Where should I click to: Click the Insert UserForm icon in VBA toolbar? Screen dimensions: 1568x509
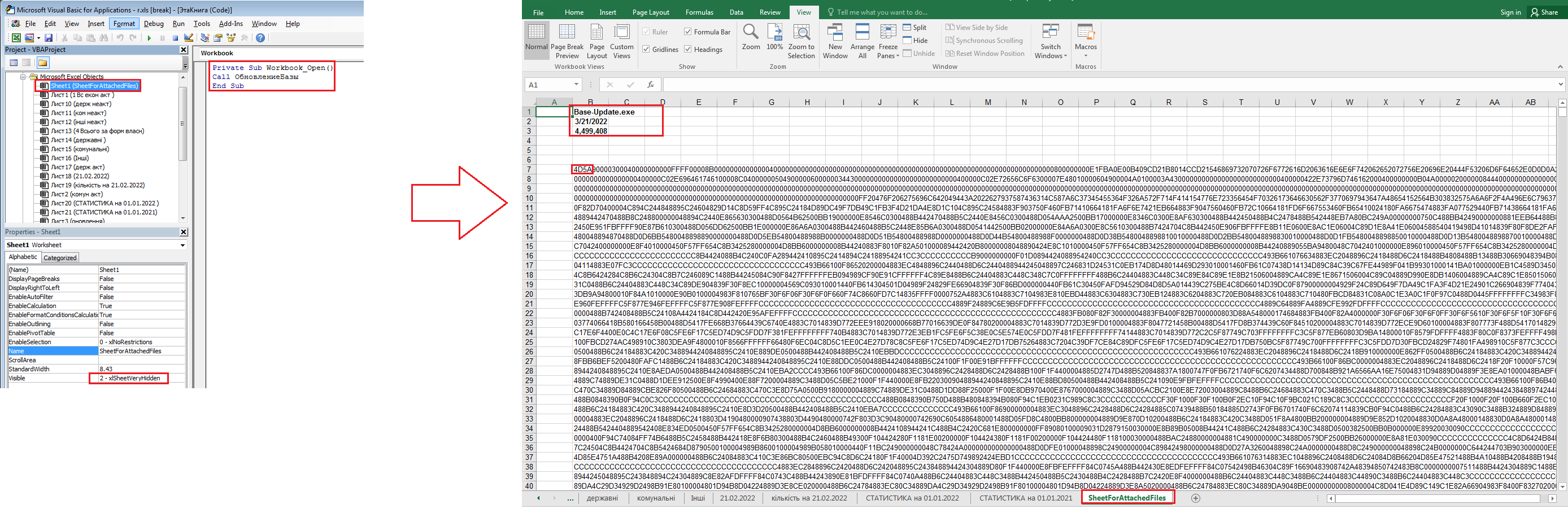coord(29,38)
